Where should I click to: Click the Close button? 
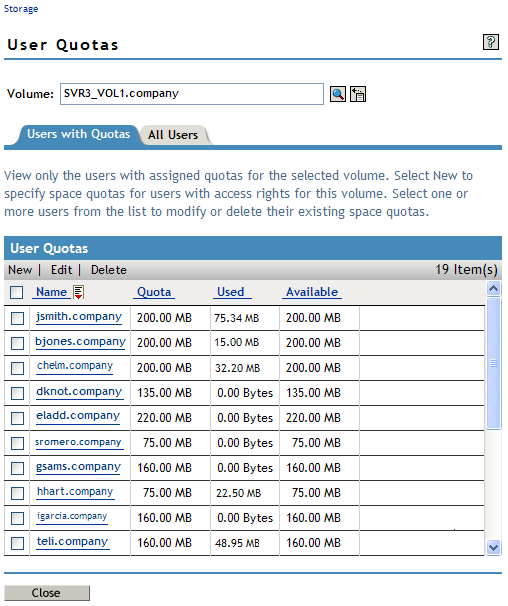[x=47, y=593]
